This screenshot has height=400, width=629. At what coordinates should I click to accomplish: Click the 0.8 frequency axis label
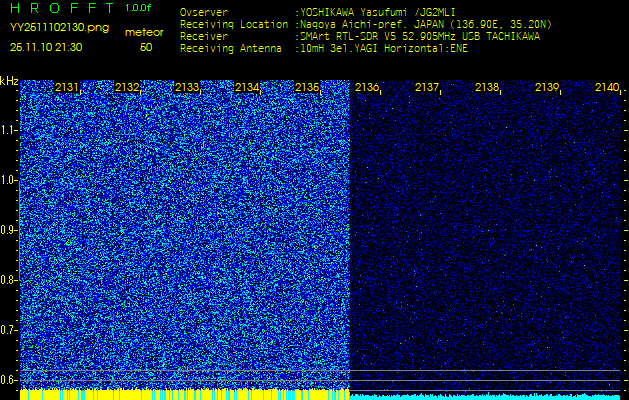[8, 280]
